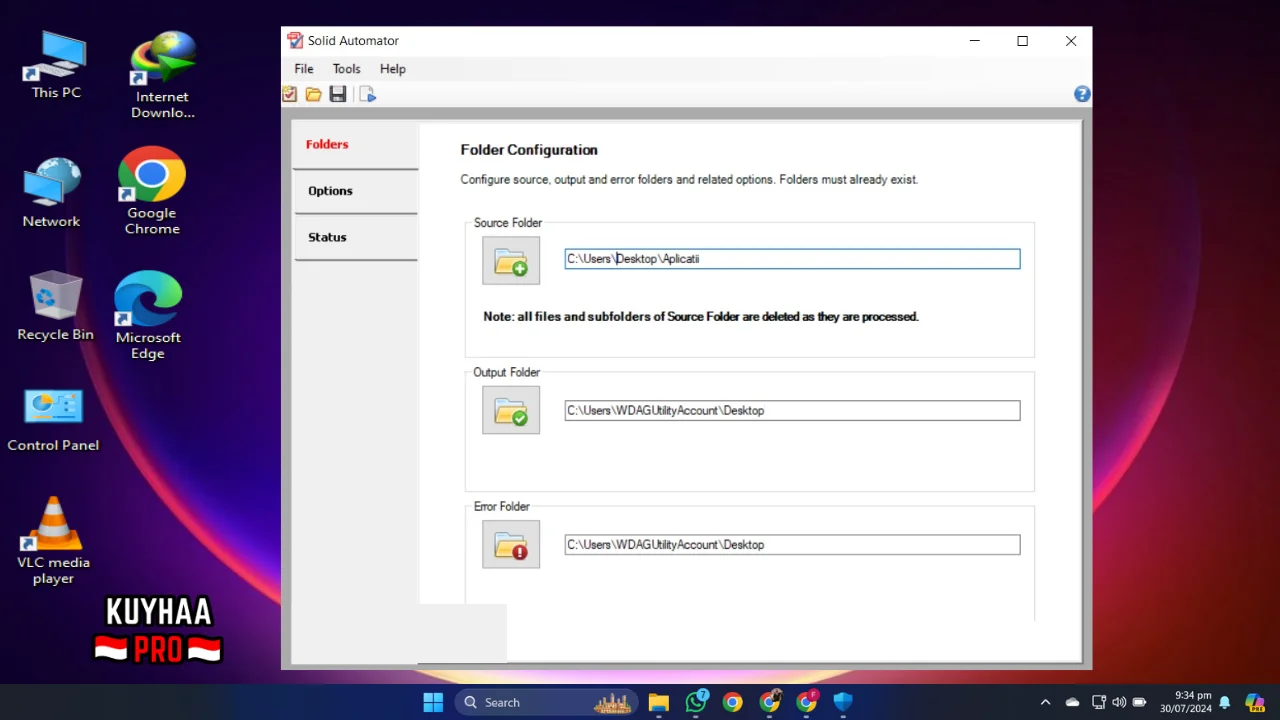Open the Windows Start menu

[x=433, y=702]
